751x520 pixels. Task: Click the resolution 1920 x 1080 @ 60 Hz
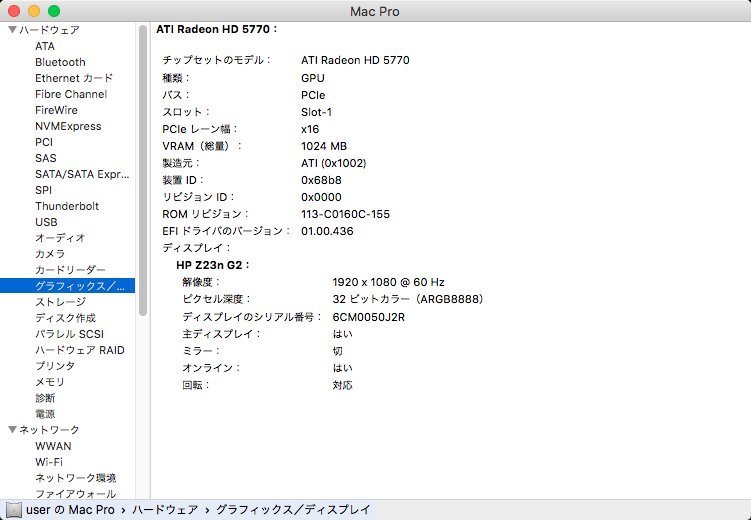point(388,282)
